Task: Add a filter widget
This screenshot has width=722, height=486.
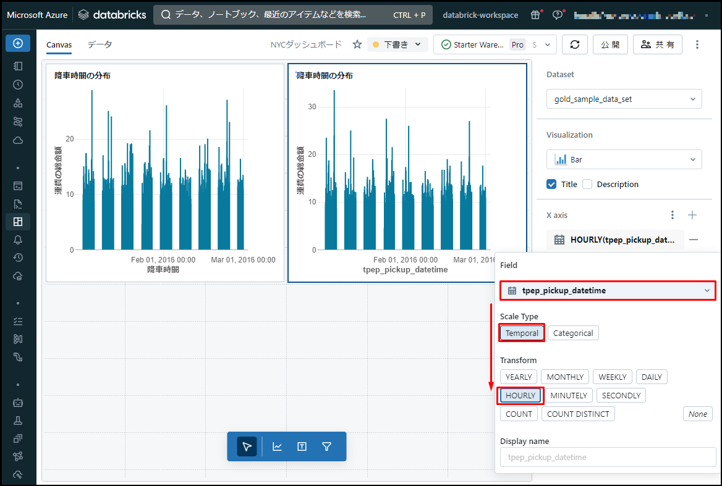Action: (327, 447)
